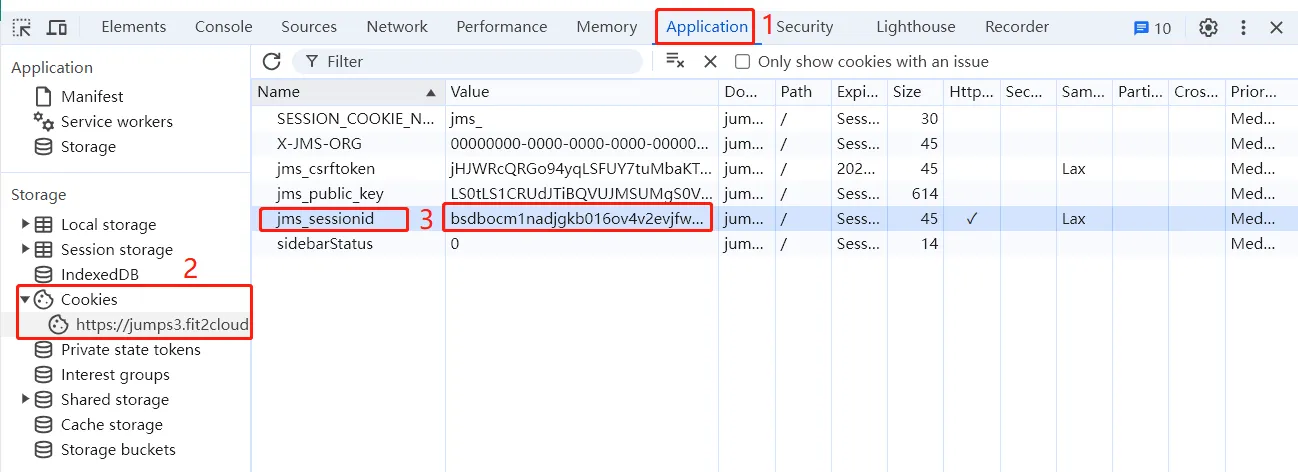
Task: Expand the Shared storage node
Action: point(26,399)
